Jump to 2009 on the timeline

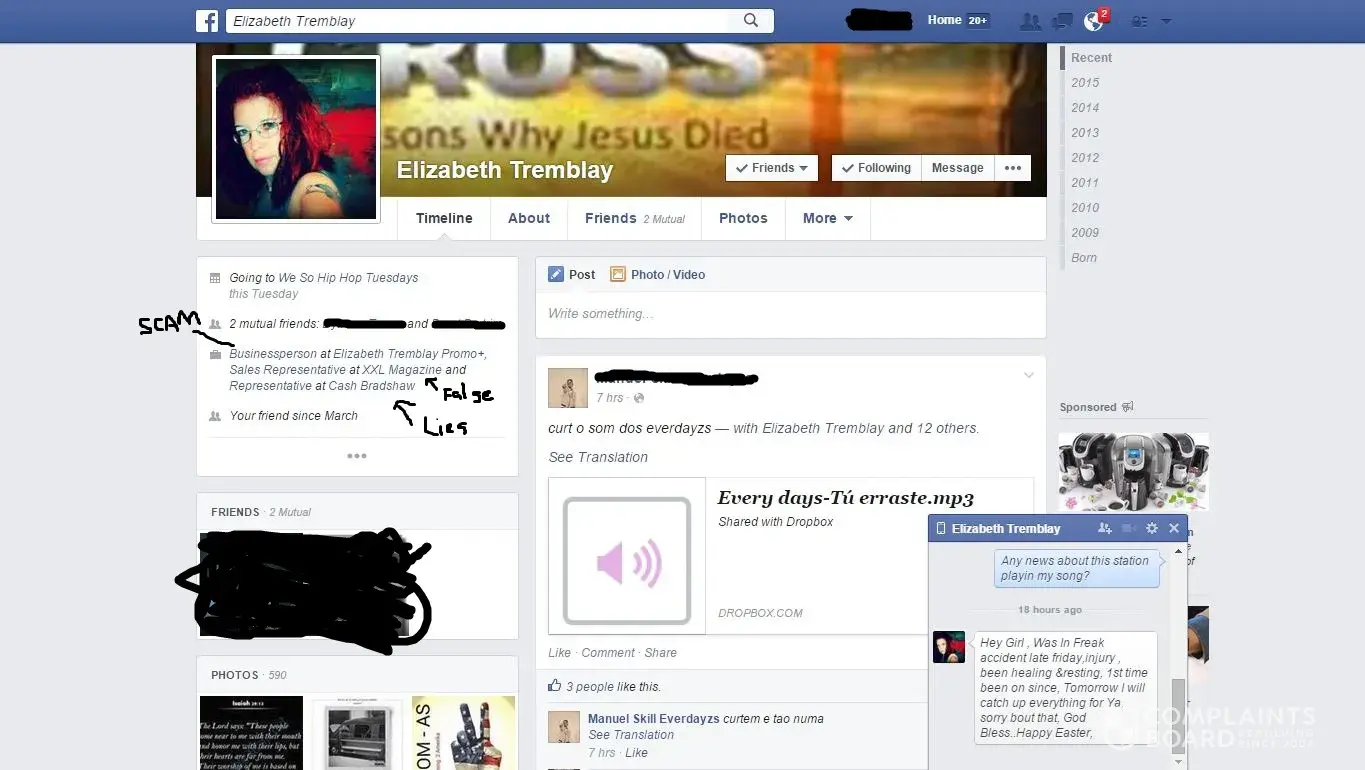click(x=1085, y=233)
